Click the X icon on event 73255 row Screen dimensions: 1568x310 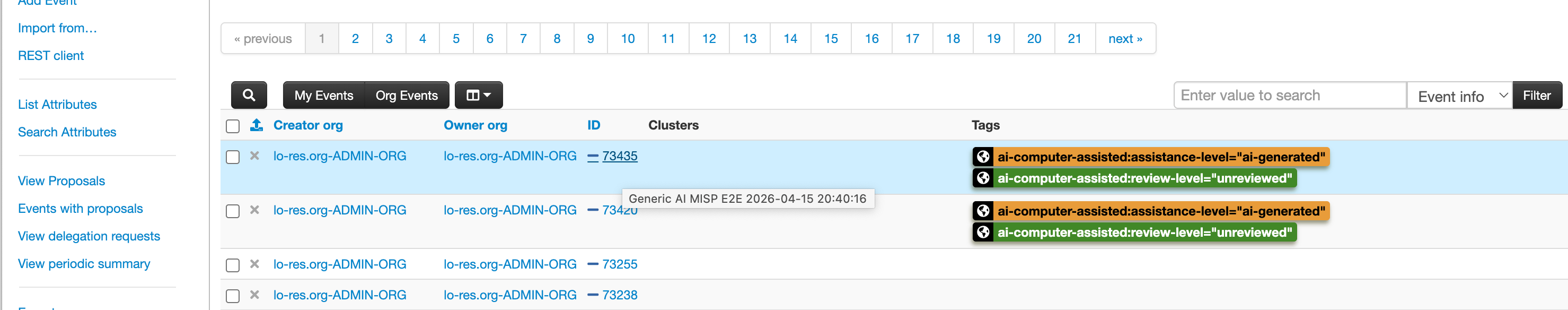[x=254, y=264]
